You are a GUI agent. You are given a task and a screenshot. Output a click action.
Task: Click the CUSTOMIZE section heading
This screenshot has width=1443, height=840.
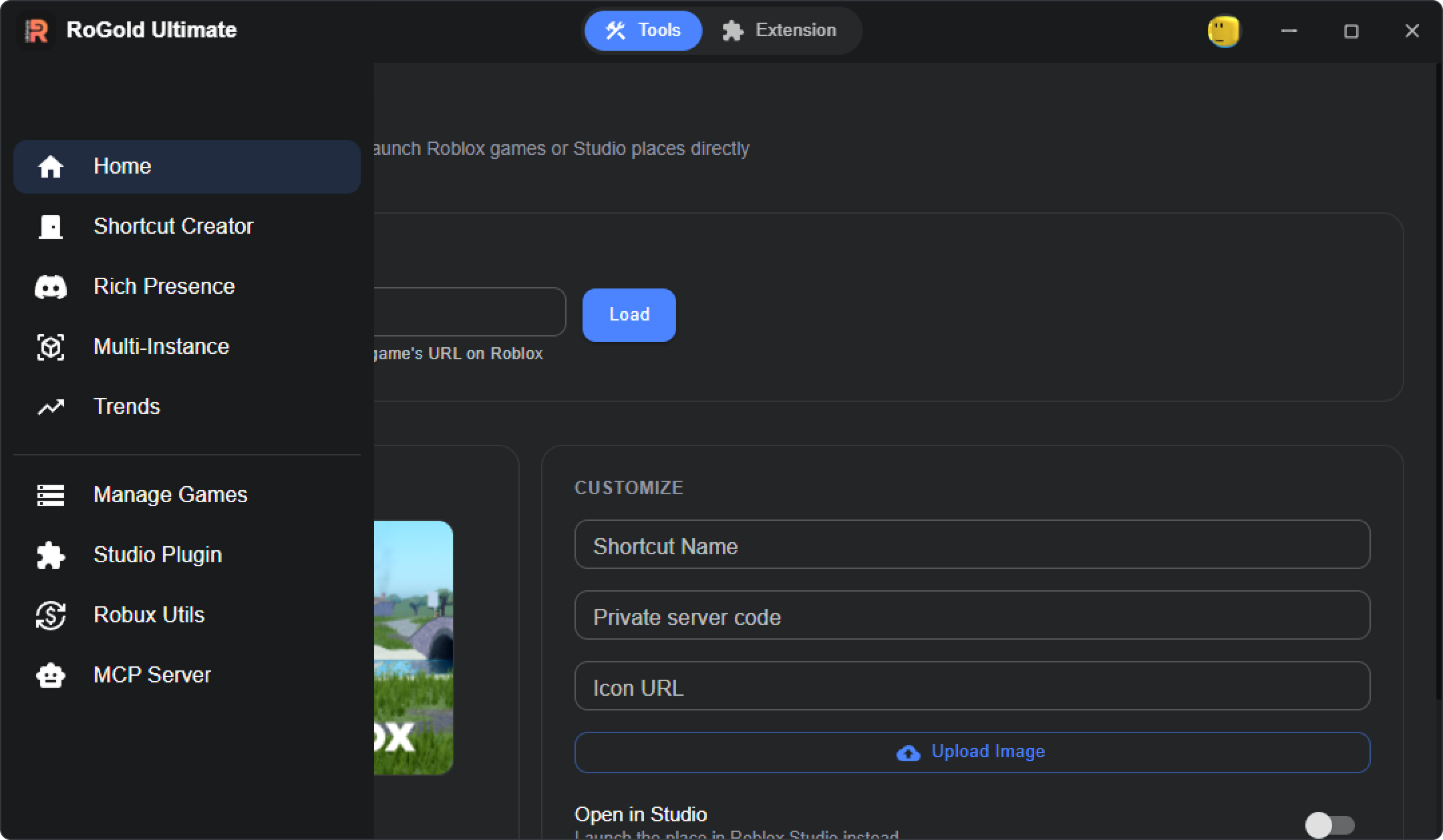629,488
